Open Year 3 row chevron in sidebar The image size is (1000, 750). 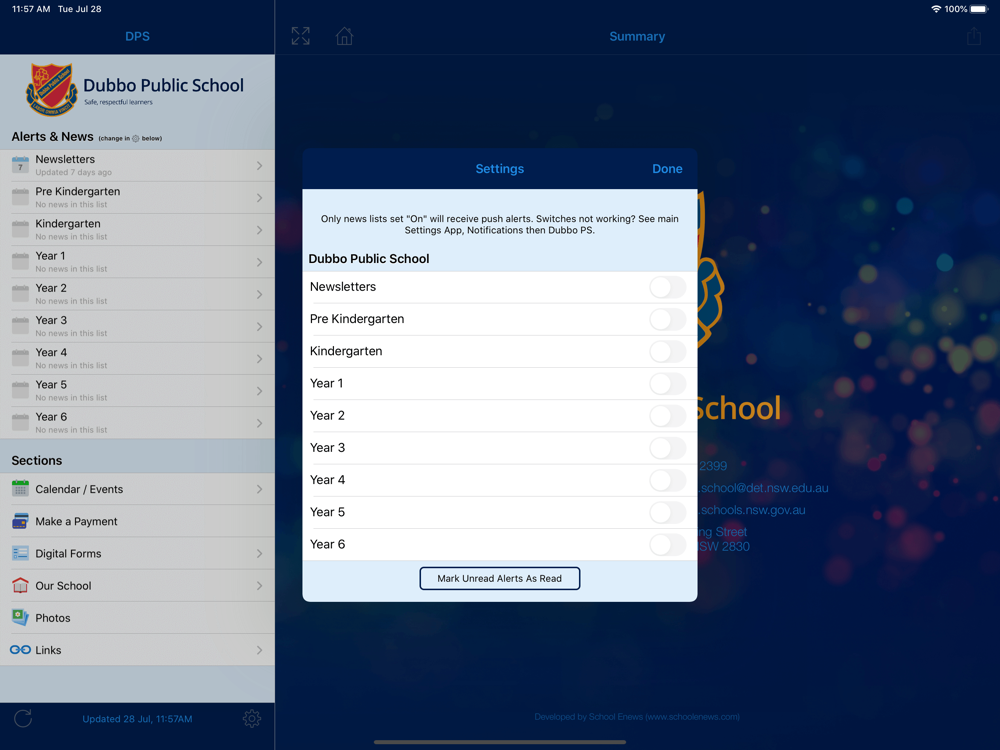(x=260, y=327)
